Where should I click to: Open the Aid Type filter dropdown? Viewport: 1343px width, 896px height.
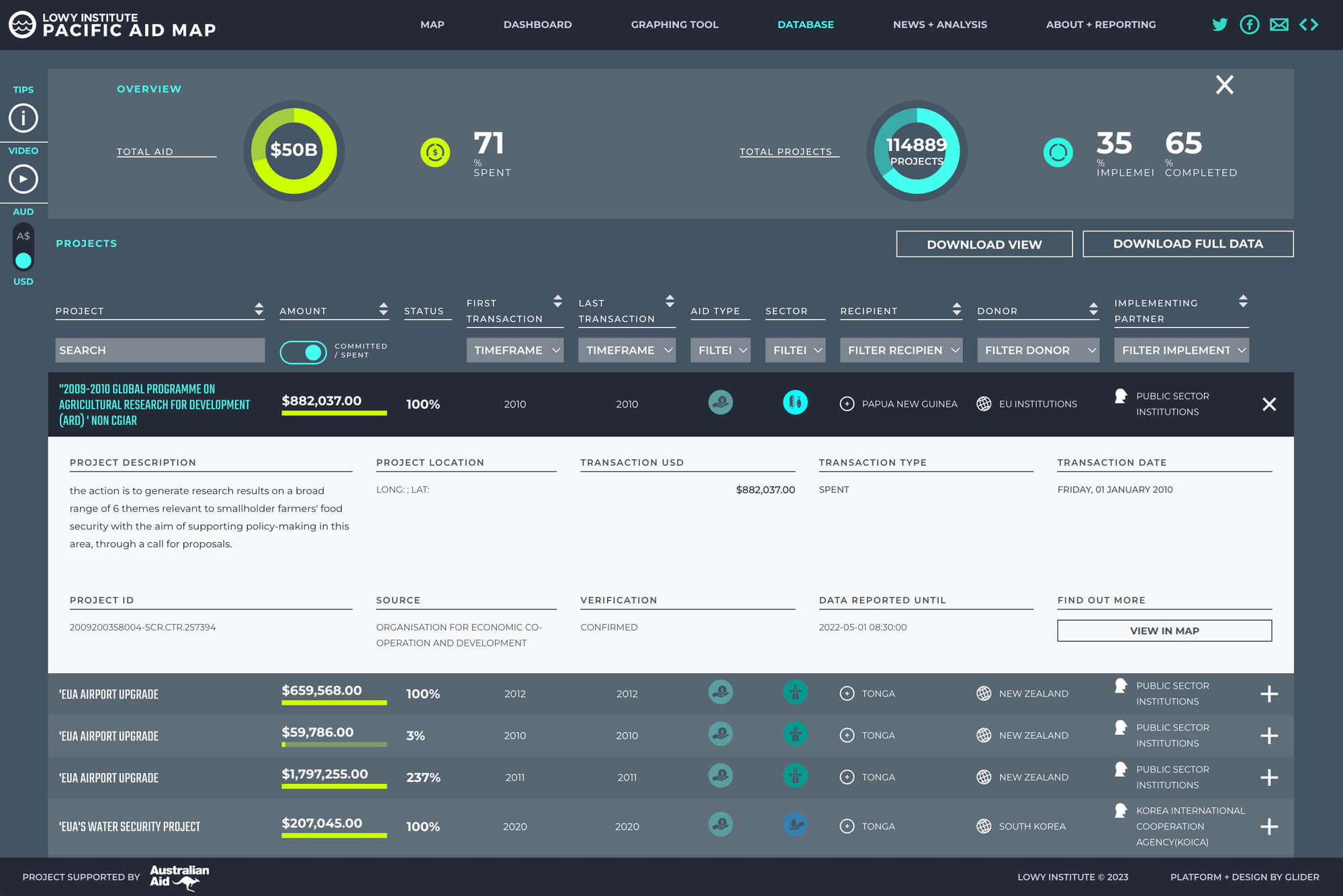click(721, 350)
